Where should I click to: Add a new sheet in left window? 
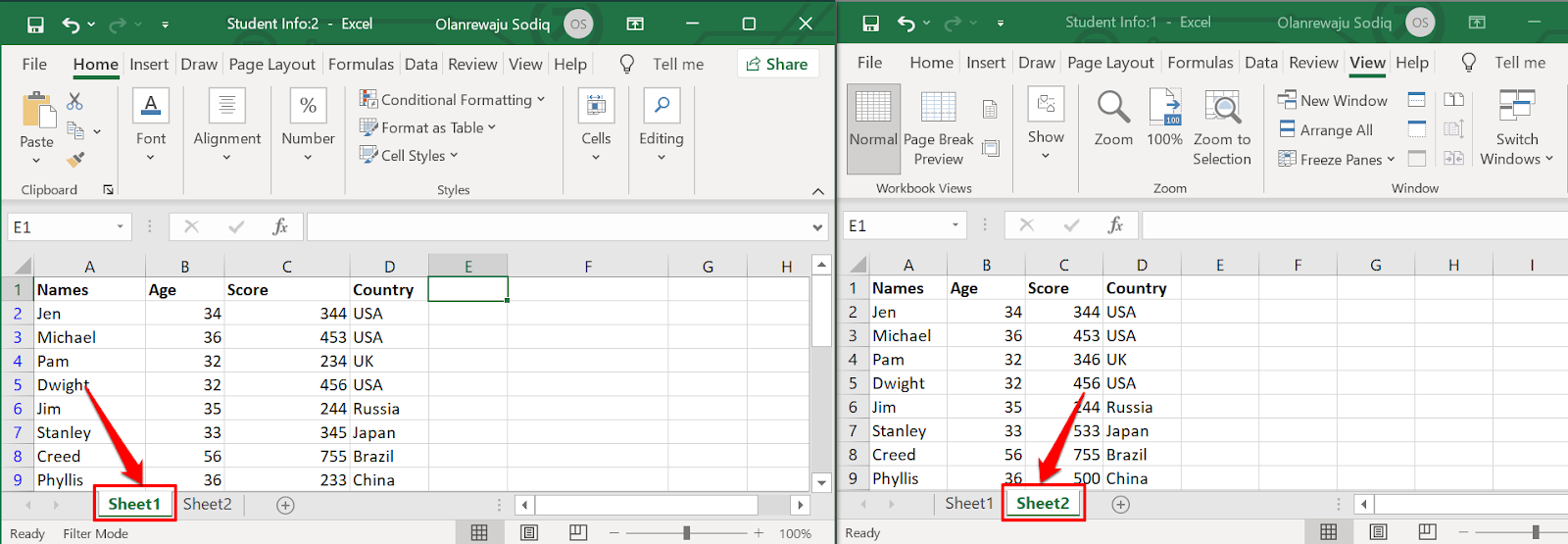pyautogui.click(x=285, y=505)
